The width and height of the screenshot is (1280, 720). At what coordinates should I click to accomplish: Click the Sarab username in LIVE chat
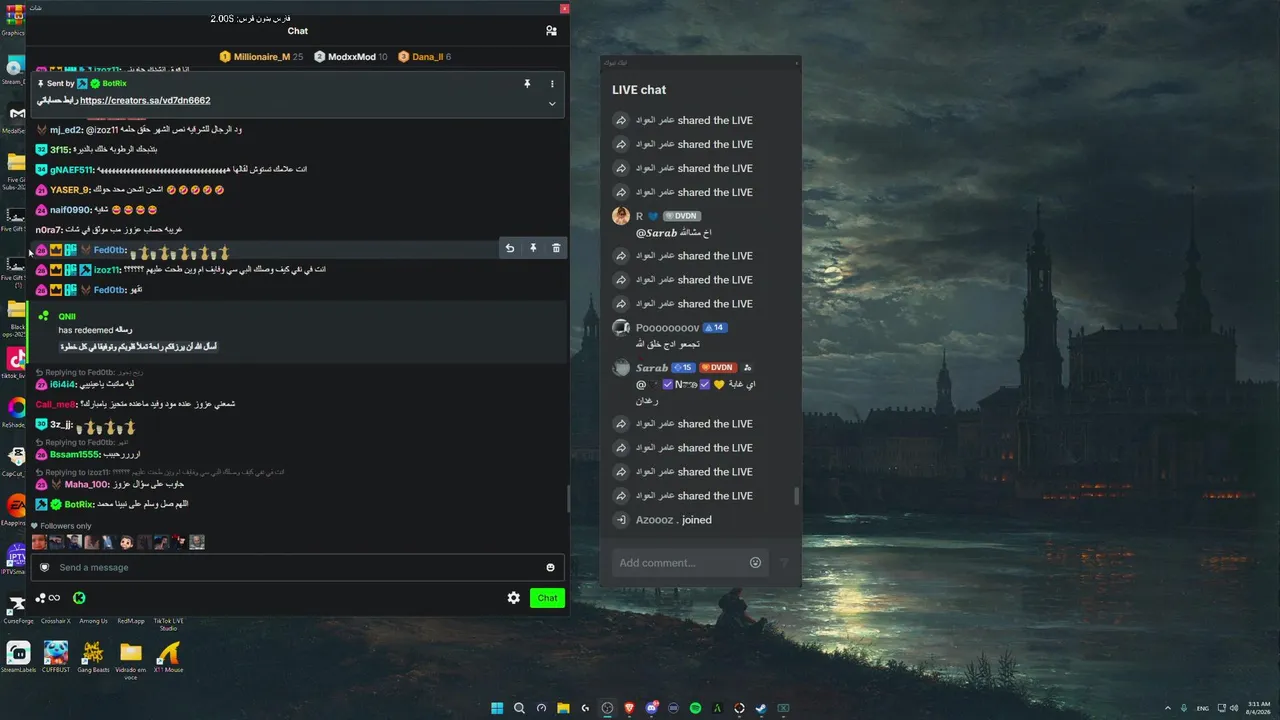point(654,368)
